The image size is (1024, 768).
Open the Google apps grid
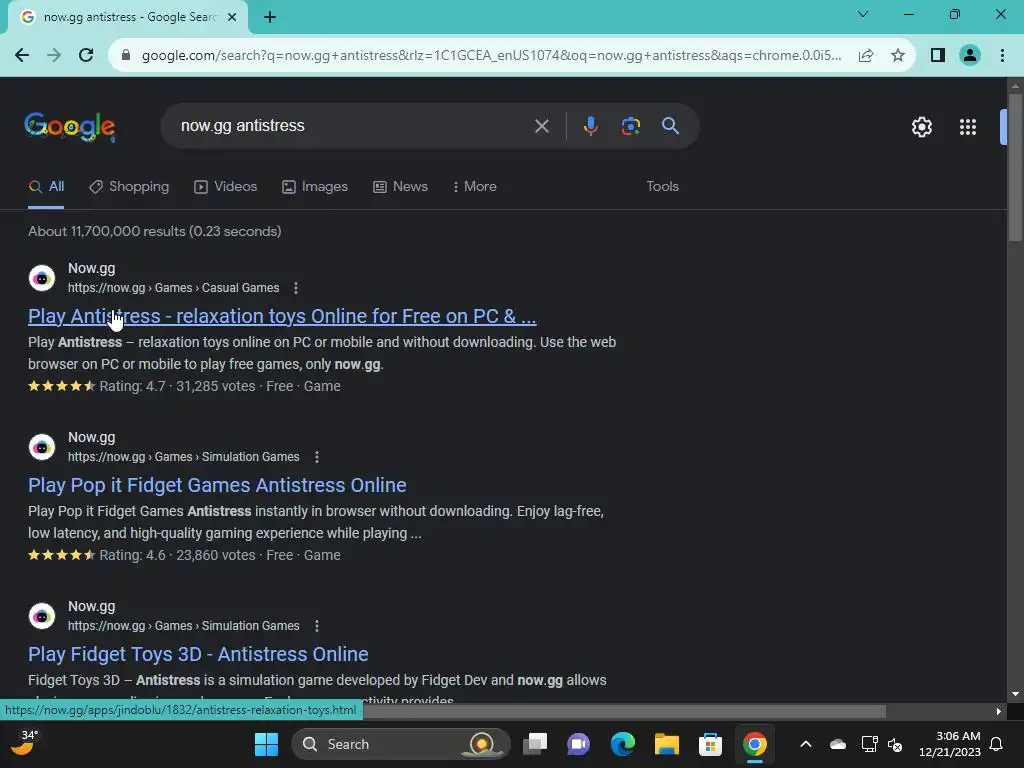pyautogui.click(x=968, y=127)
